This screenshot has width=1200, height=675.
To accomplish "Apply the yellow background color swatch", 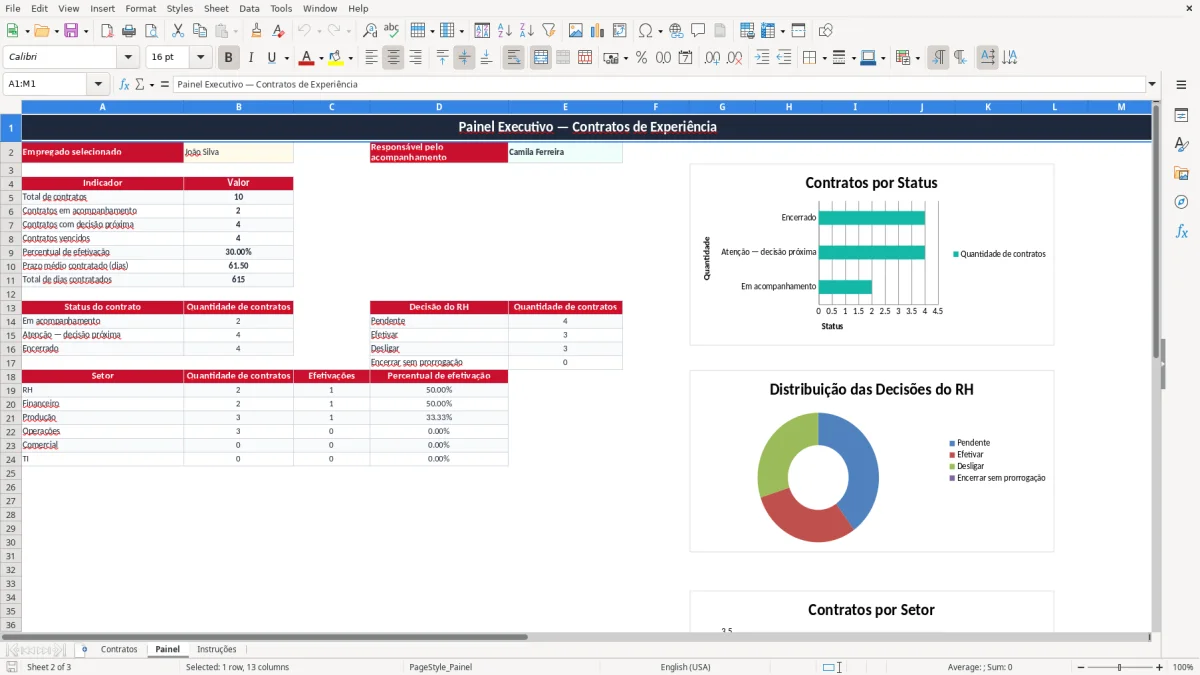I will click(x=336, y=58).
